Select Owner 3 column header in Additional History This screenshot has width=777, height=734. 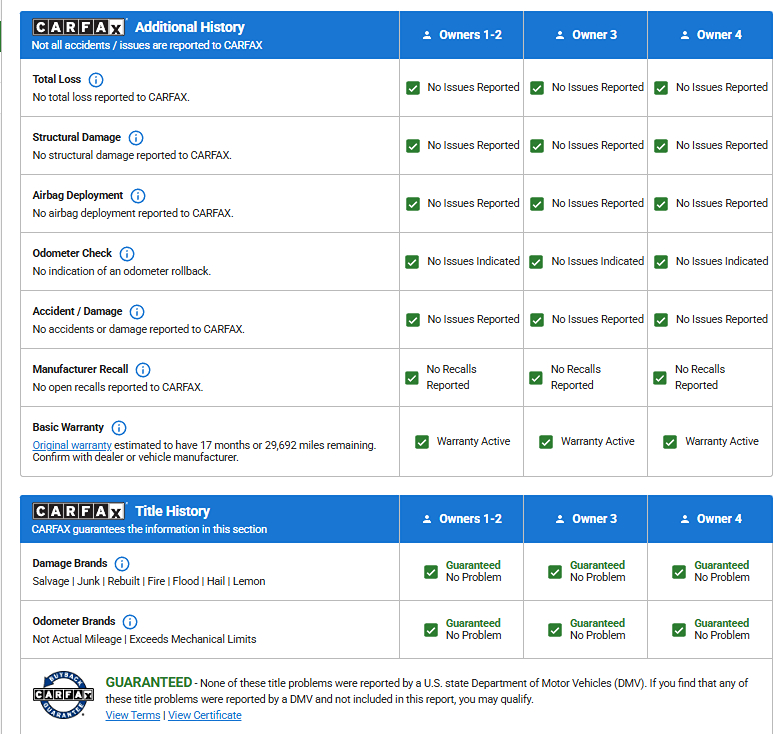coord(585,35)
